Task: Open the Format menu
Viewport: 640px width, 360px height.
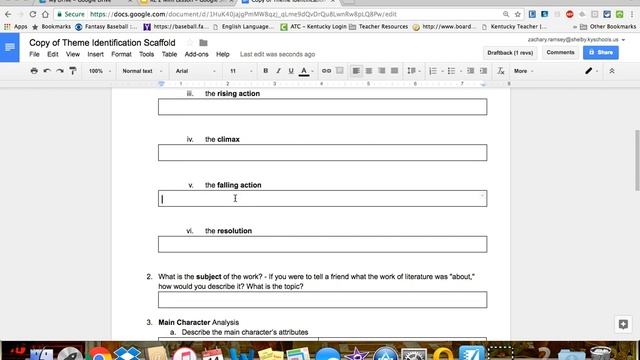Action: (121, 54)
